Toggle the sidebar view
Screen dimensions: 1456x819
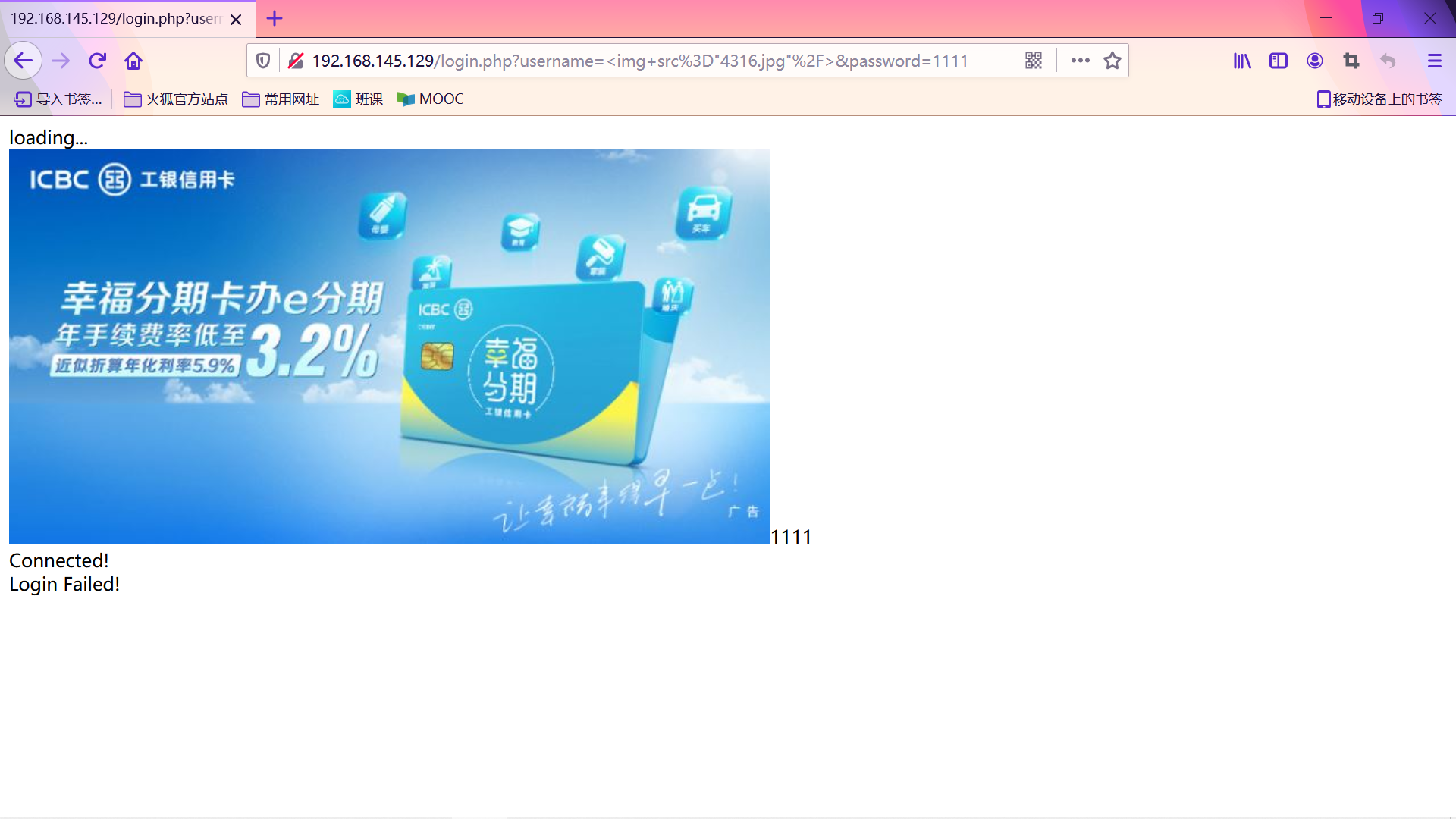(x=1279, y=61)
